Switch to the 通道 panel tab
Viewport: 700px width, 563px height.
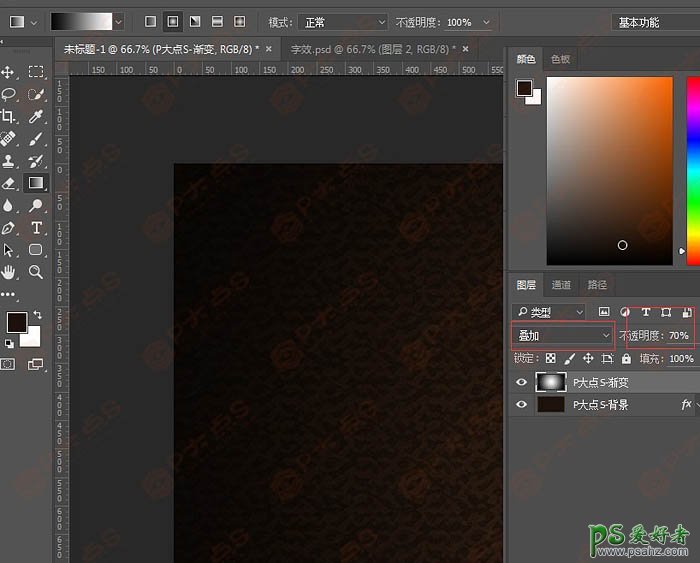click(x=562, y=285)
